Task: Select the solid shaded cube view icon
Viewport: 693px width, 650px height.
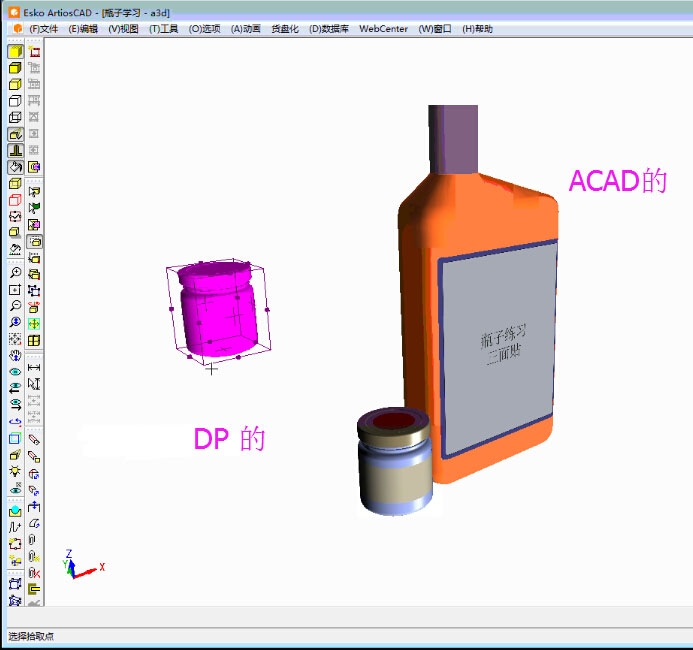Action: [x=15, y=51]
